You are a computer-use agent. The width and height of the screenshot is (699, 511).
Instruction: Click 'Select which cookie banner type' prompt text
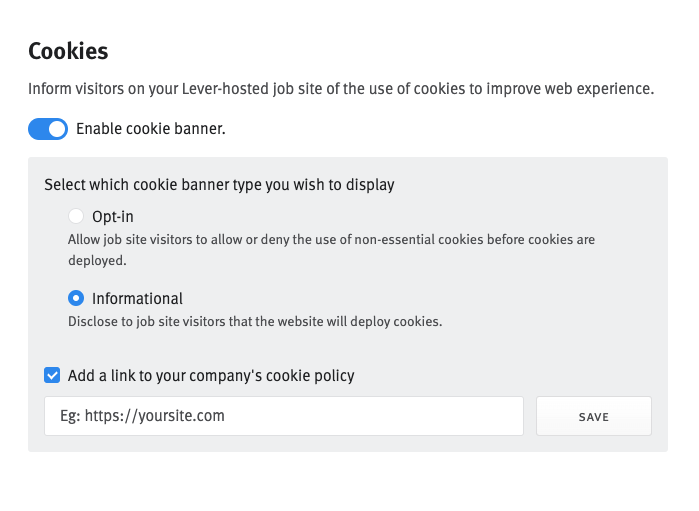[x=219, y=185]
